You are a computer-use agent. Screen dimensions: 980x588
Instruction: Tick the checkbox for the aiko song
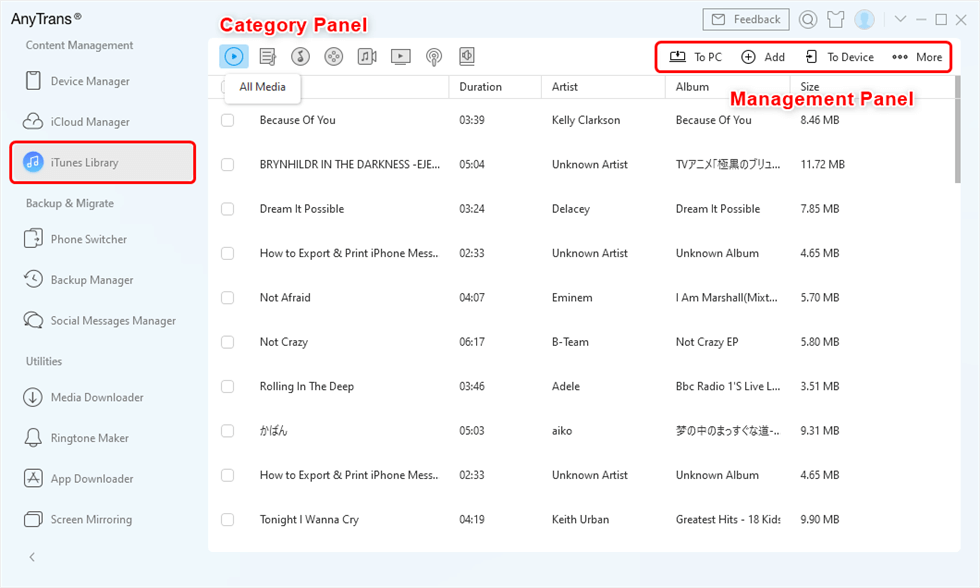pos(228,431)
